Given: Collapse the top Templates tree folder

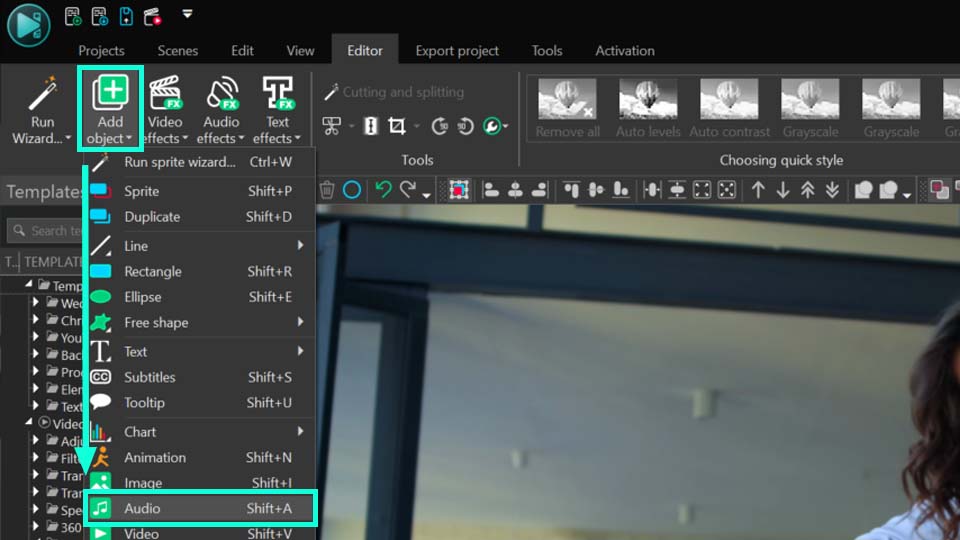Looking at the screenshot, I should coord(29,285).
